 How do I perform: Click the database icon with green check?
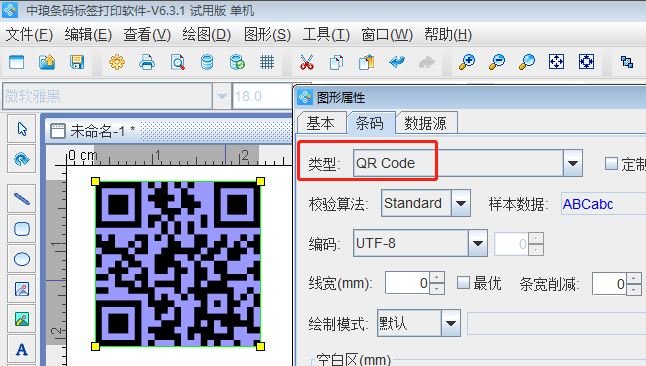pos(237,62)
